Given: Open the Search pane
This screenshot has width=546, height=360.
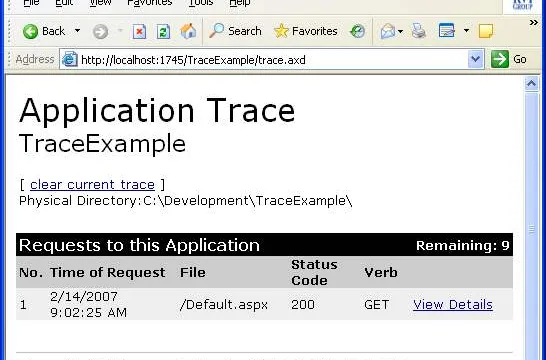Looking at the screenshot, I should tap(235, 31).
